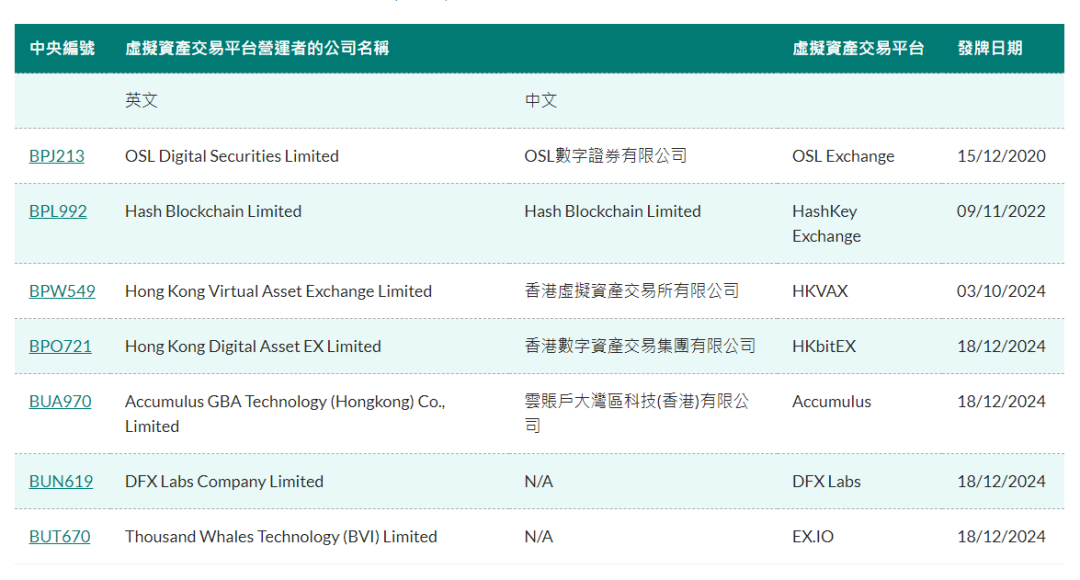The width and height of the screenshot is (1080, 580).
Task: Follow the BPO721 link
Action: [60, 346]
